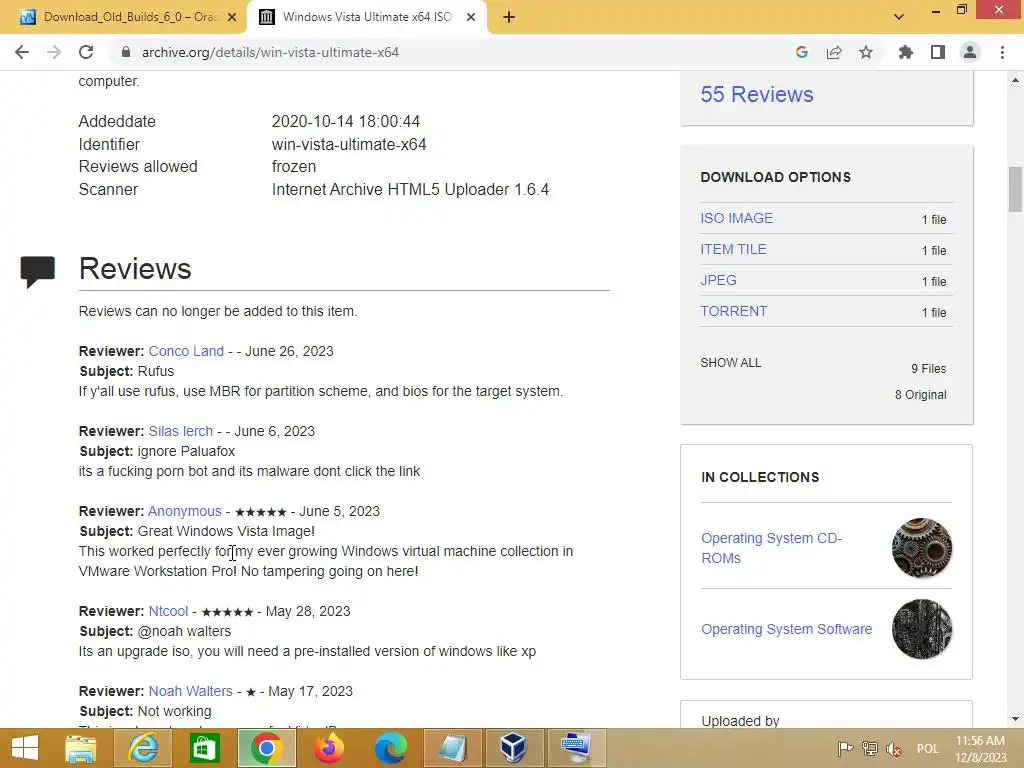Click the network tray icon
The height and width of the screenshot is (768, 1024).
(x=870, y=748)
